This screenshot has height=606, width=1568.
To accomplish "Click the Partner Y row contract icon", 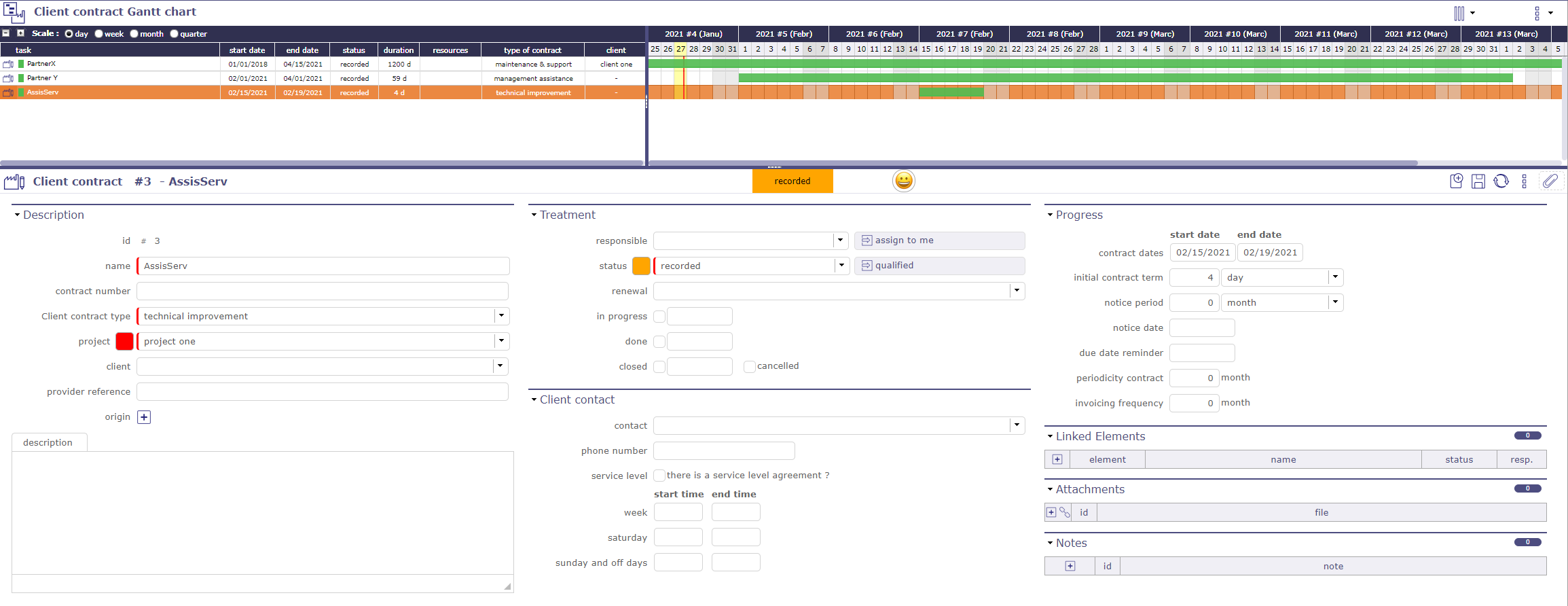I will point(8,78).
